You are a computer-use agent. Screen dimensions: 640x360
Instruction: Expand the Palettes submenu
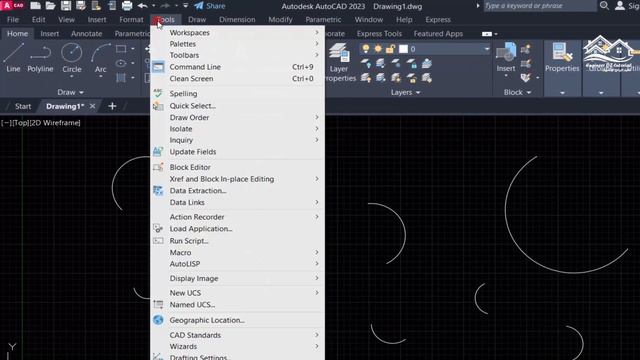[x=238, y=44]
